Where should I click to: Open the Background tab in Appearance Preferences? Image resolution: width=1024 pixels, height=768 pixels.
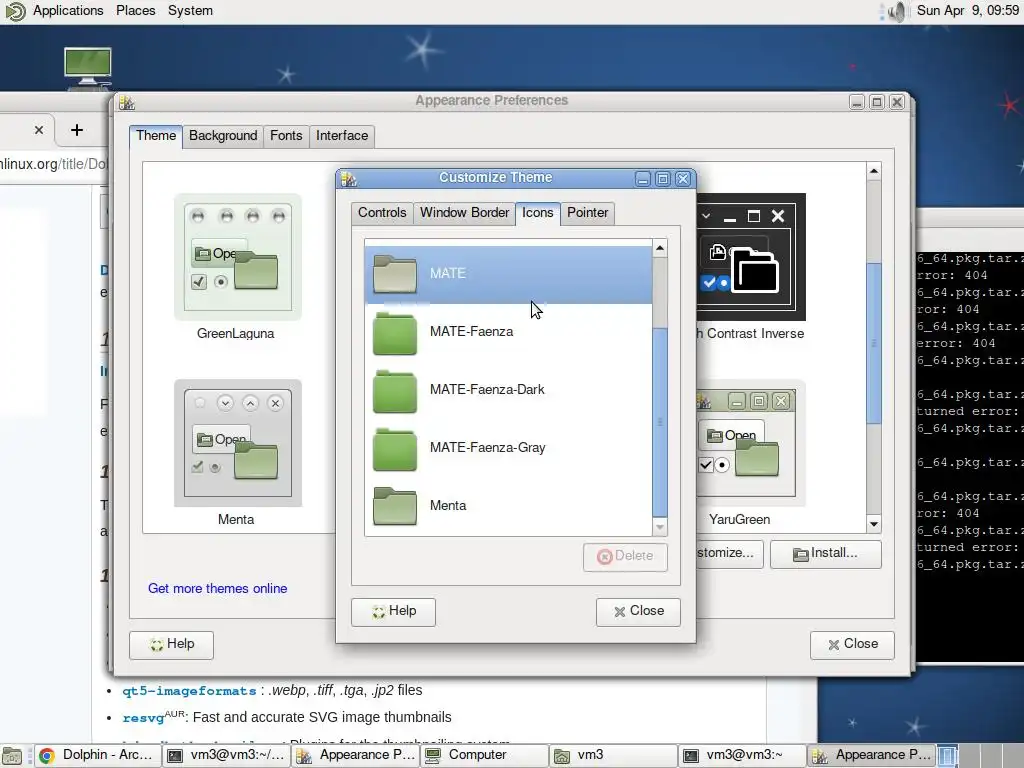[223, 136]
